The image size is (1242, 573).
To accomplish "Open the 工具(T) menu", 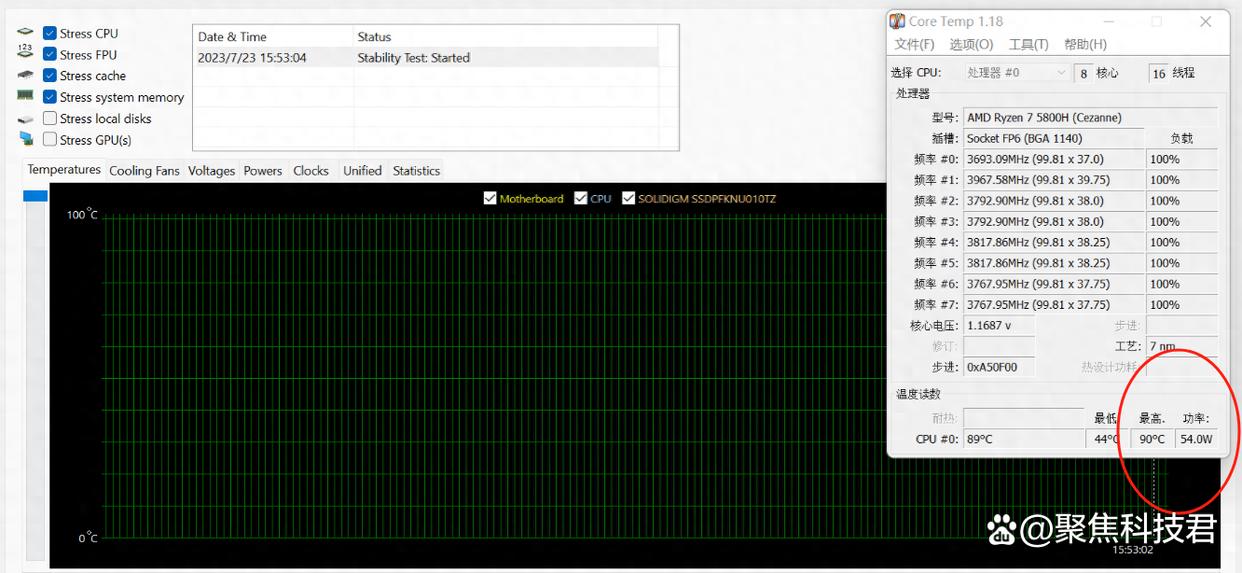I will point(1028,45).
